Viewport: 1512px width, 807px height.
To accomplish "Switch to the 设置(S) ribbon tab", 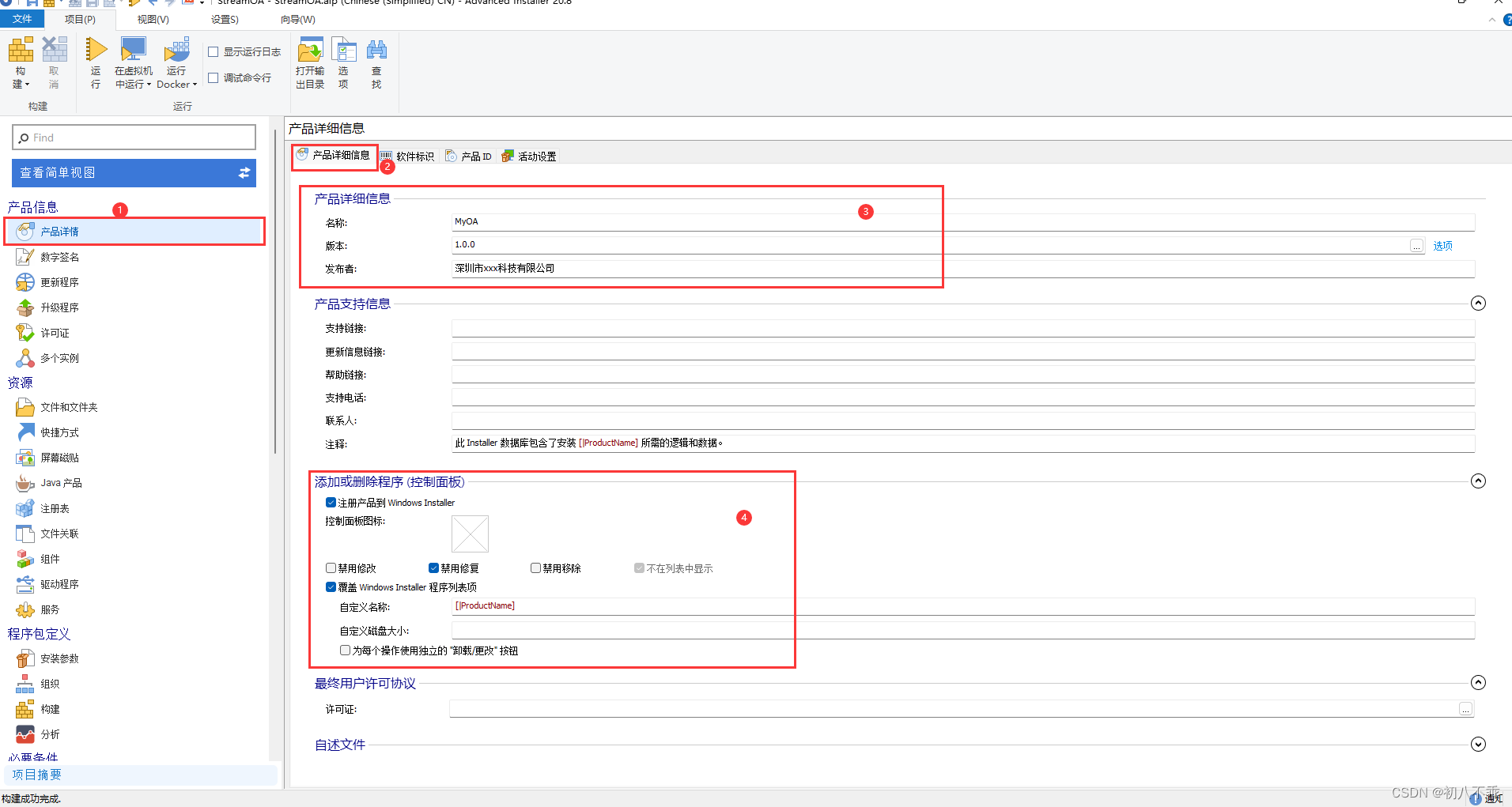I will tap(225, 19).
